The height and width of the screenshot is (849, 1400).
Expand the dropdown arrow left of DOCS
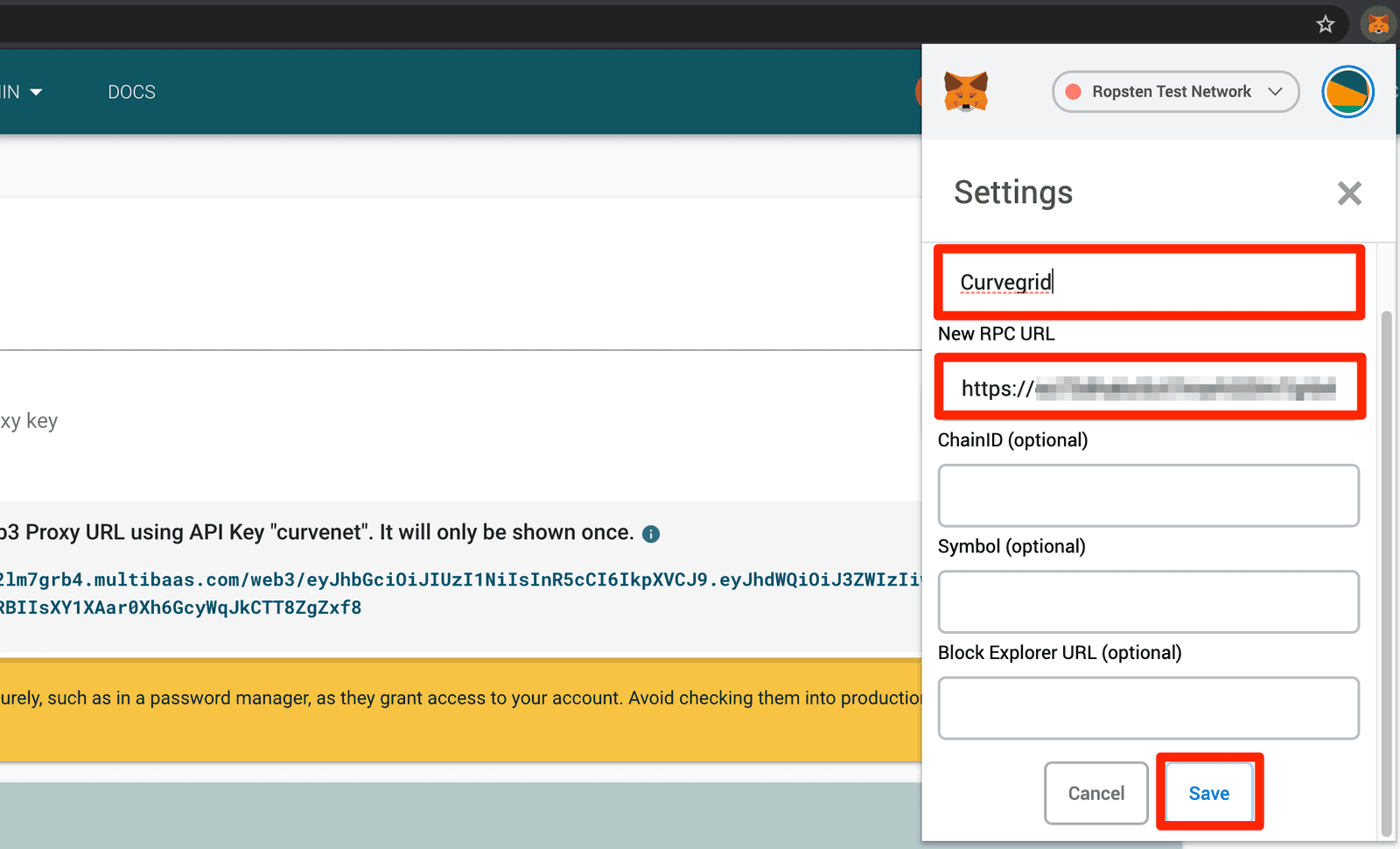pos(36,92)
